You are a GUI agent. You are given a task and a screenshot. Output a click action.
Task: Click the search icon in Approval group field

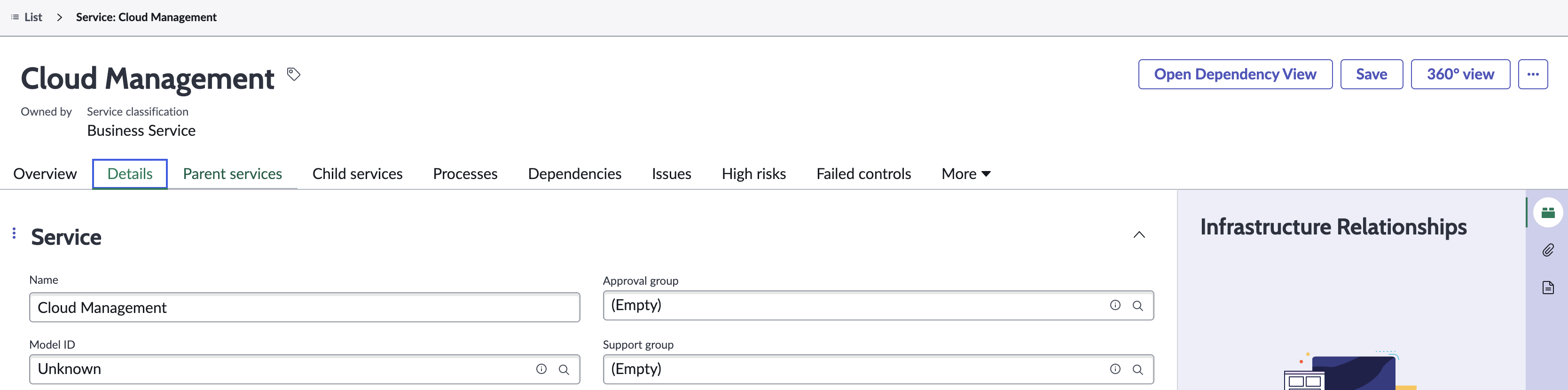1137,305
